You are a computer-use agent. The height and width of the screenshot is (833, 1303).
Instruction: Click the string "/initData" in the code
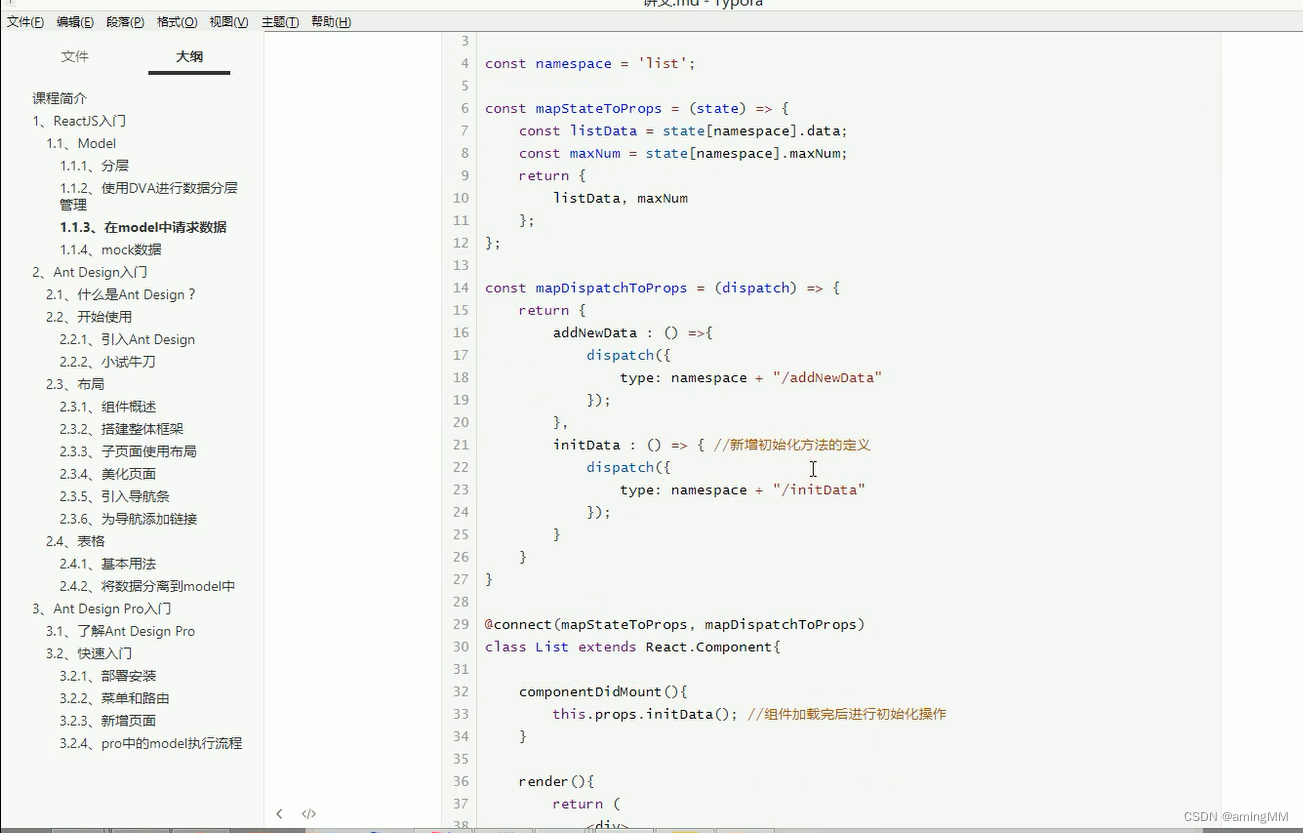click(x=818, y=490)
